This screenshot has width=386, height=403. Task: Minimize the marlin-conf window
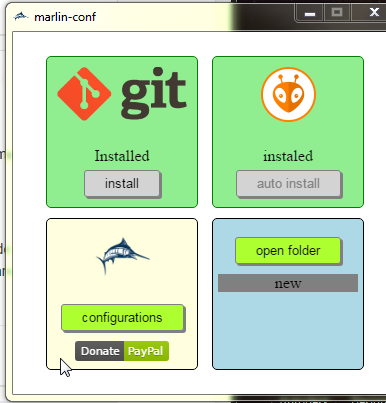(310, 13)
